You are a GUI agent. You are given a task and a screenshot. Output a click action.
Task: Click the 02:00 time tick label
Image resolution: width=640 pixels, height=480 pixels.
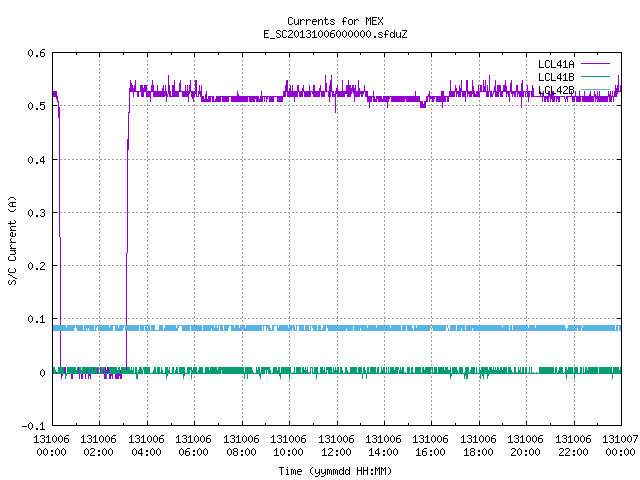pyautogui.click(x=98, y=452)
